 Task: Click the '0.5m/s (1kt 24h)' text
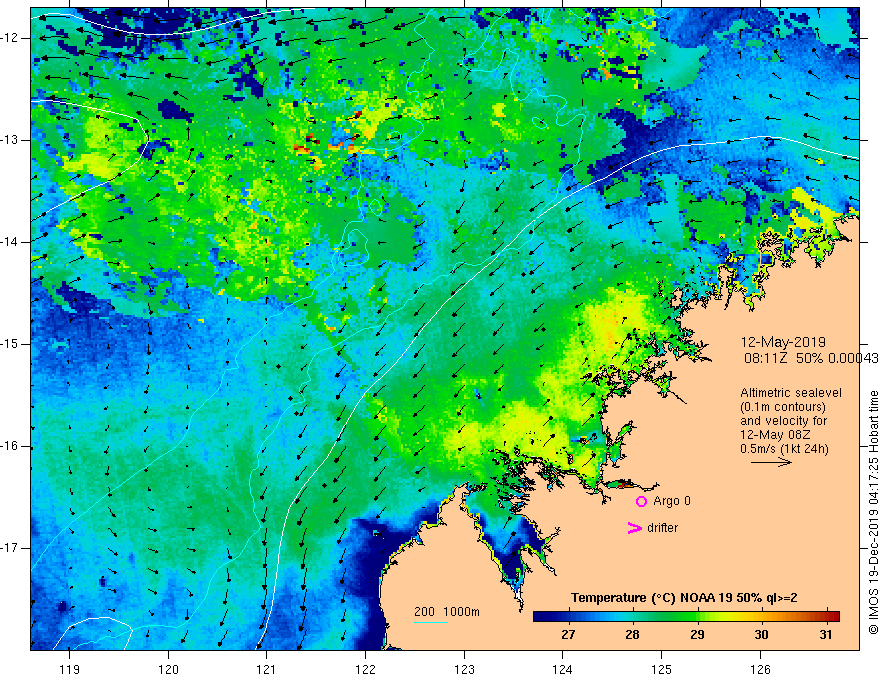784,448
